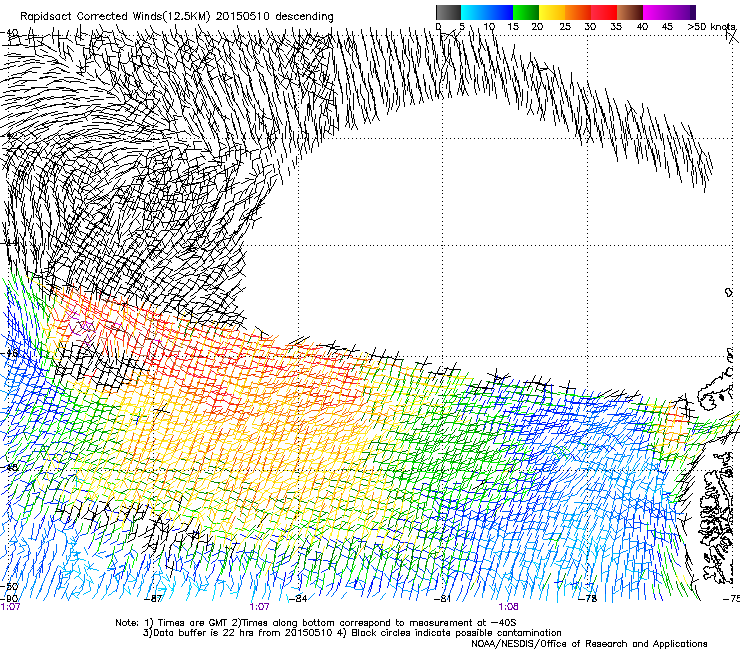Click the '-87' longitude axis label
The width and height of the screenshot is (740, 650).
[153, 599]
